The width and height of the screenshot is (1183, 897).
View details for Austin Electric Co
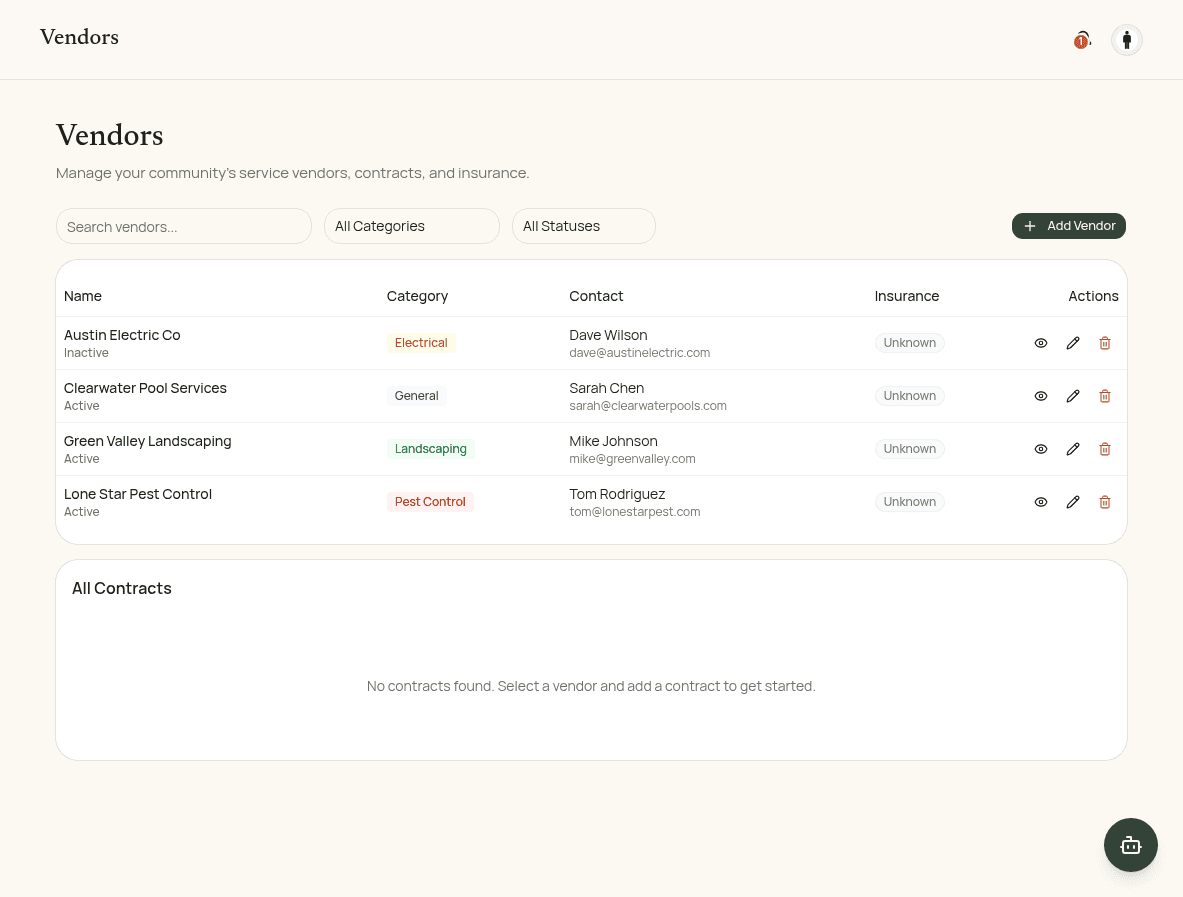pyautogui.click(x=1040, y=343)
